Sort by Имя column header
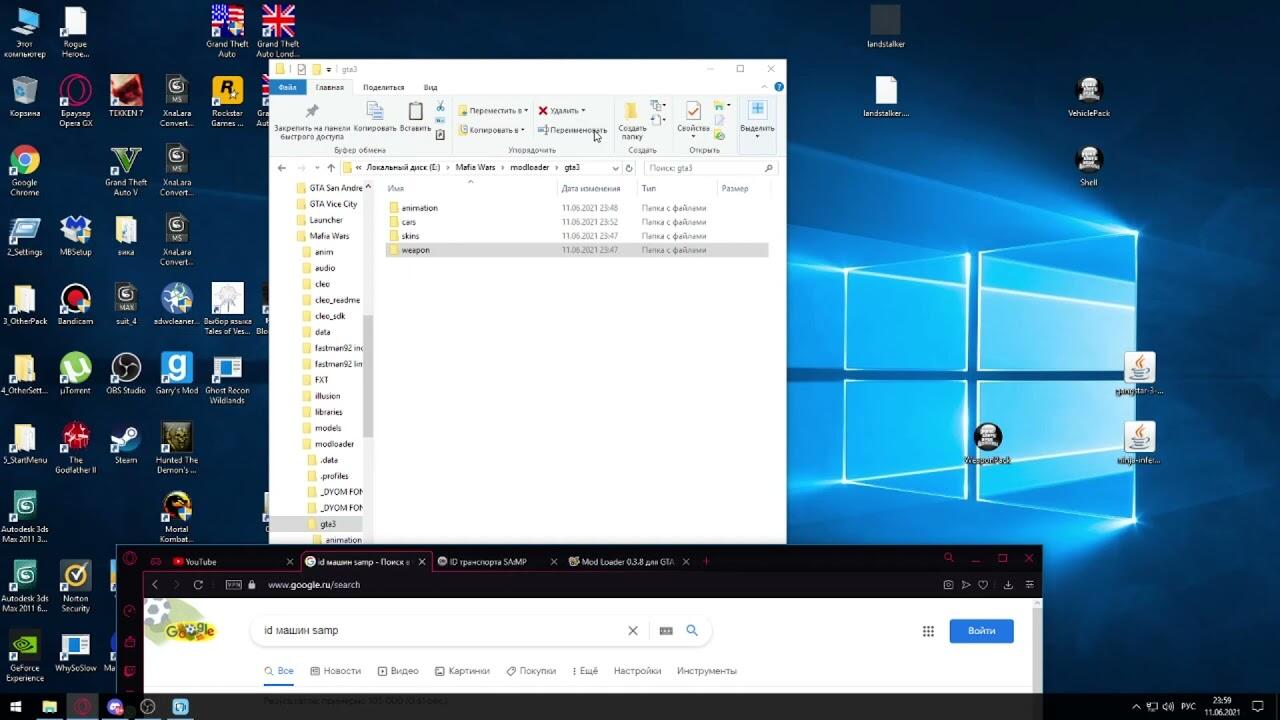Screen dimensions: 1280x720 (x=396, y=188)
